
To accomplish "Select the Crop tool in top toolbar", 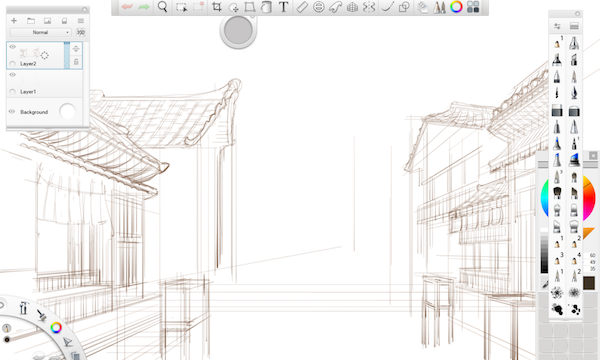I will pos(217,7).
